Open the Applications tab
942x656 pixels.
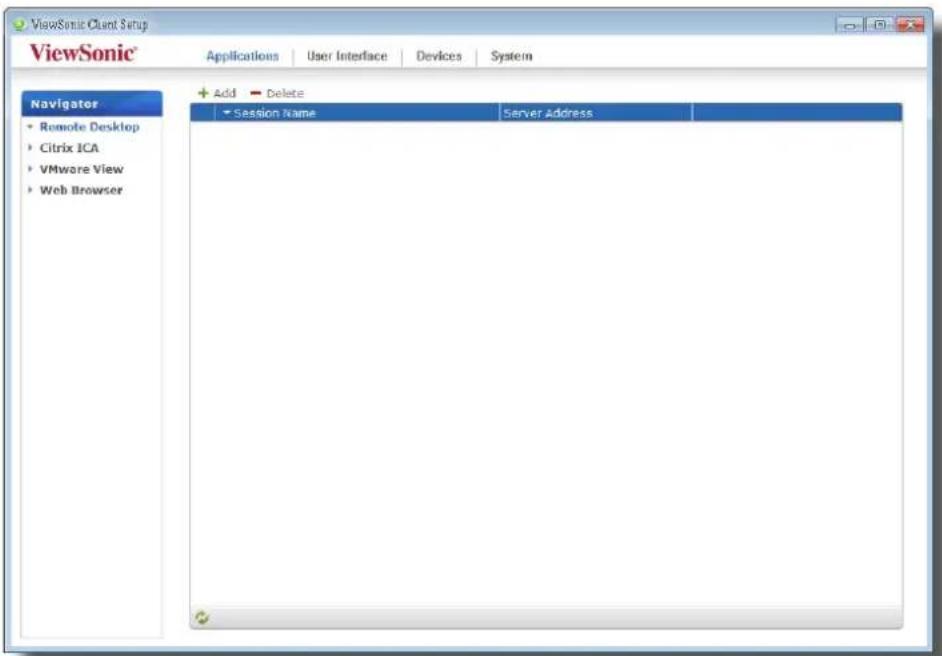pyautogui.click(x=242, y=56)
